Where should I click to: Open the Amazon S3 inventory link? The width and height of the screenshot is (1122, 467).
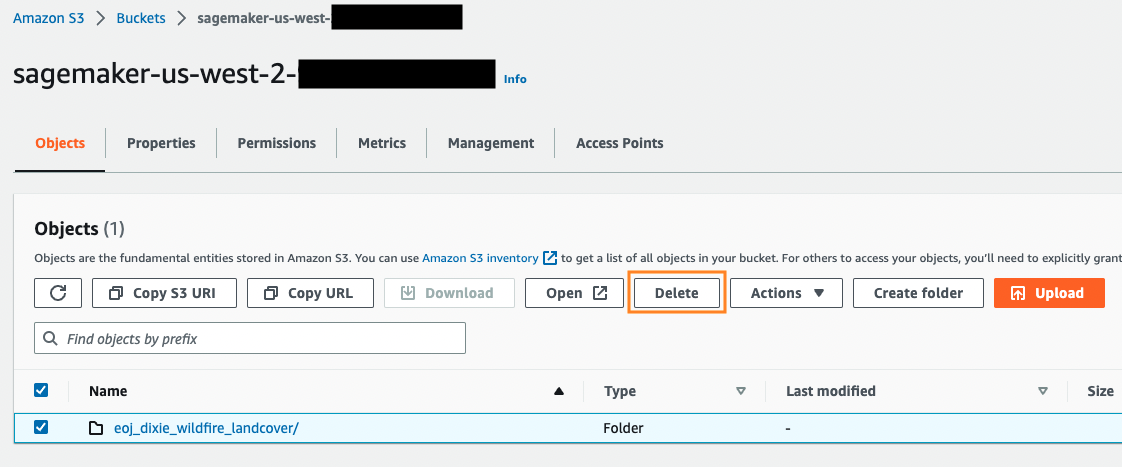tap(480, 258)
